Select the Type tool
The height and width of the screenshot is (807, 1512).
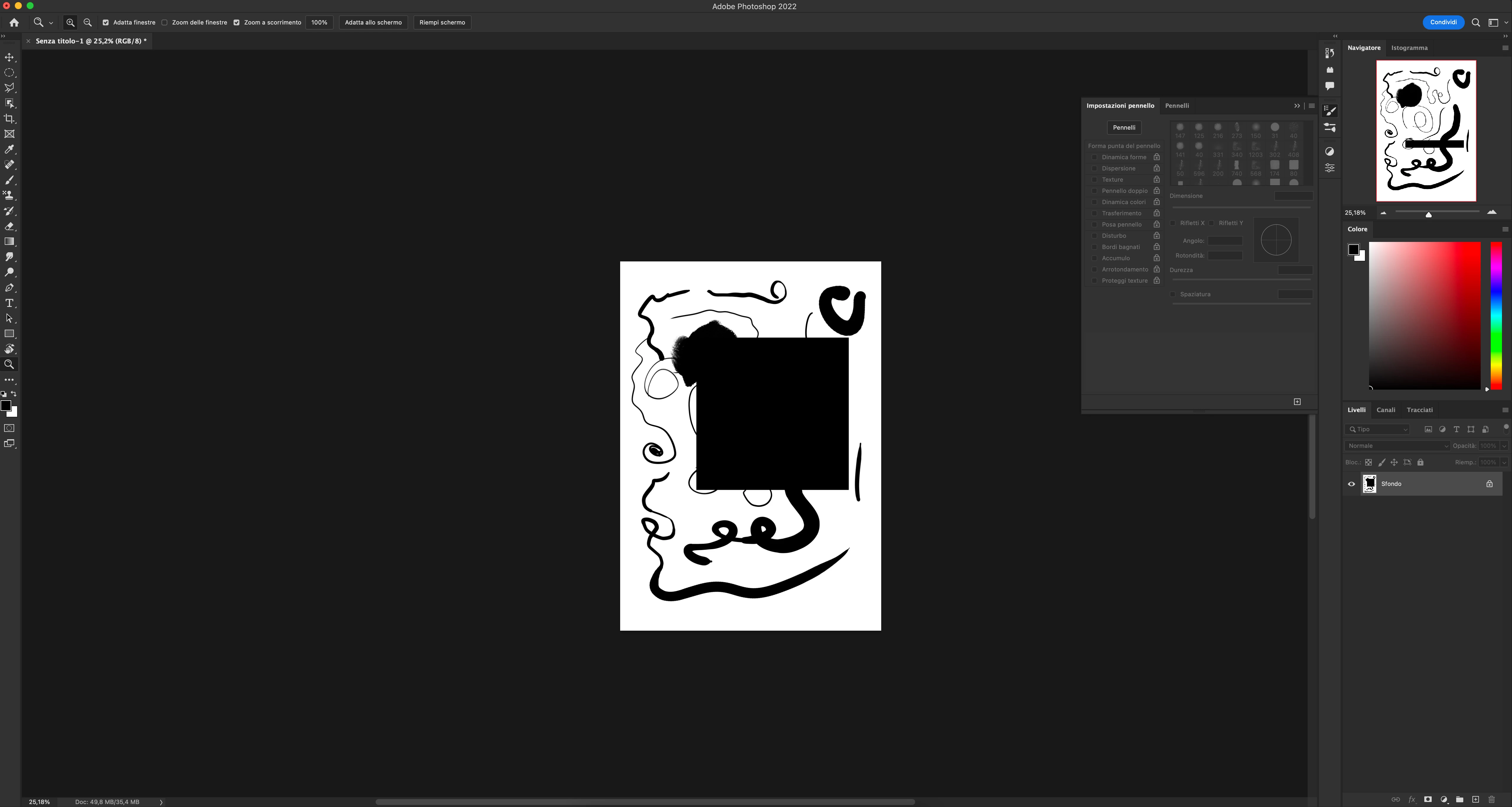[9, 303]
